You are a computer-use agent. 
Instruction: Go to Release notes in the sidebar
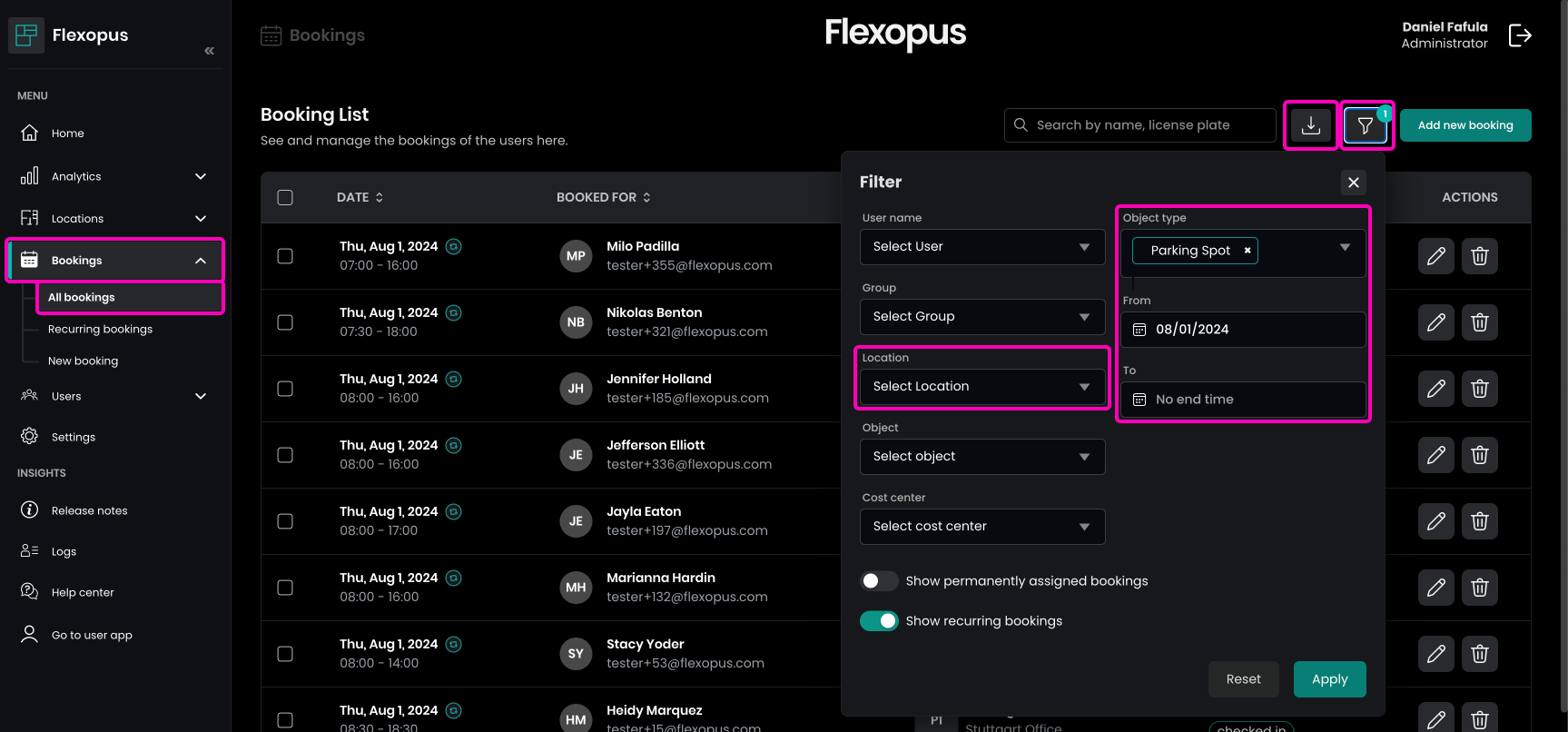click(89, 510)
